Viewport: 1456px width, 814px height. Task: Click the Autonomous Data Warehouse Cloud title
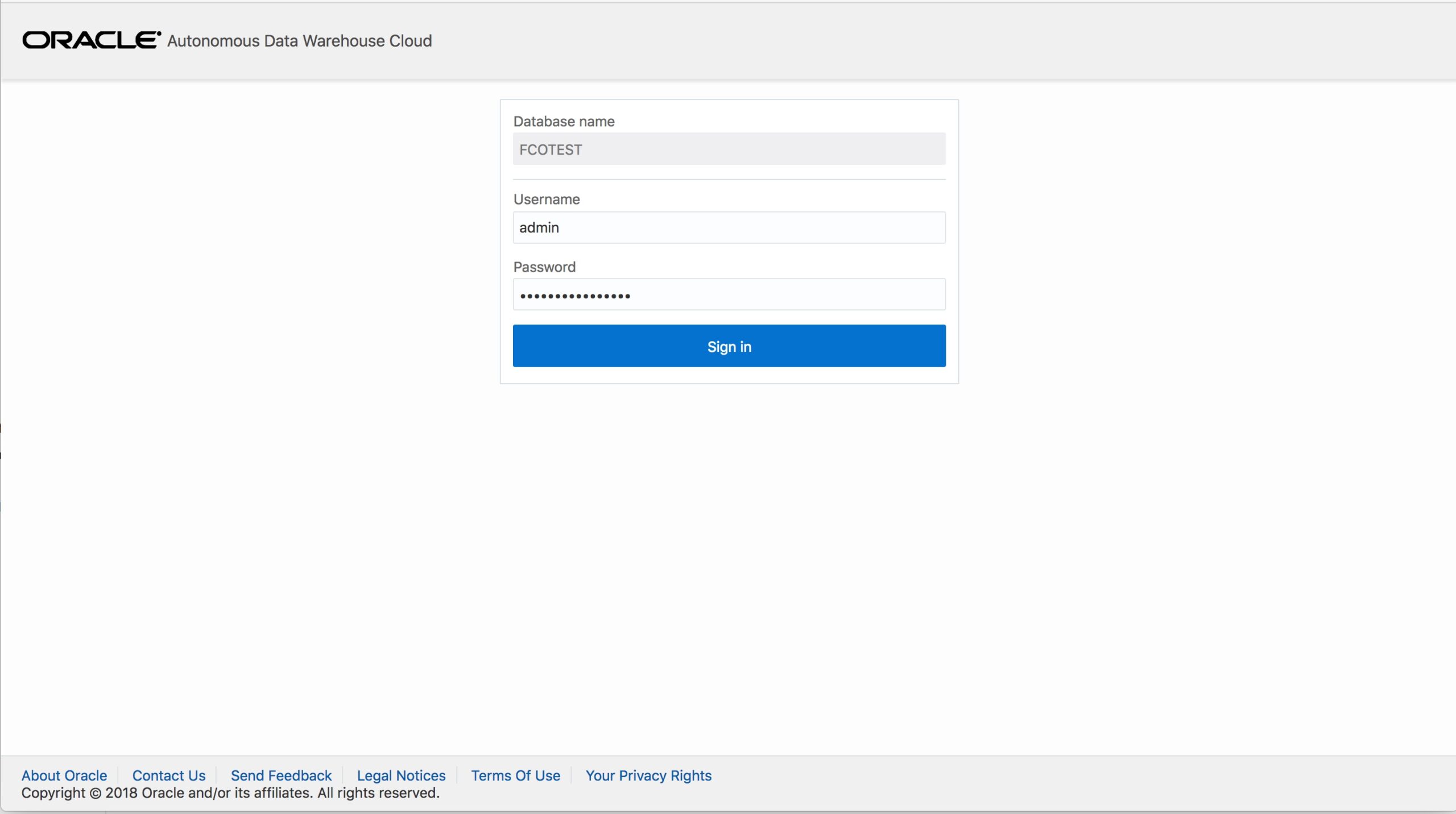tap(299, 41)
